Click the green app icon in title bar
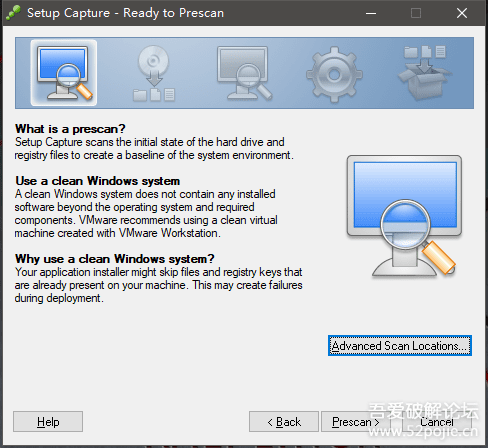This screenshot has width=488, height=448. pos(13,13)
